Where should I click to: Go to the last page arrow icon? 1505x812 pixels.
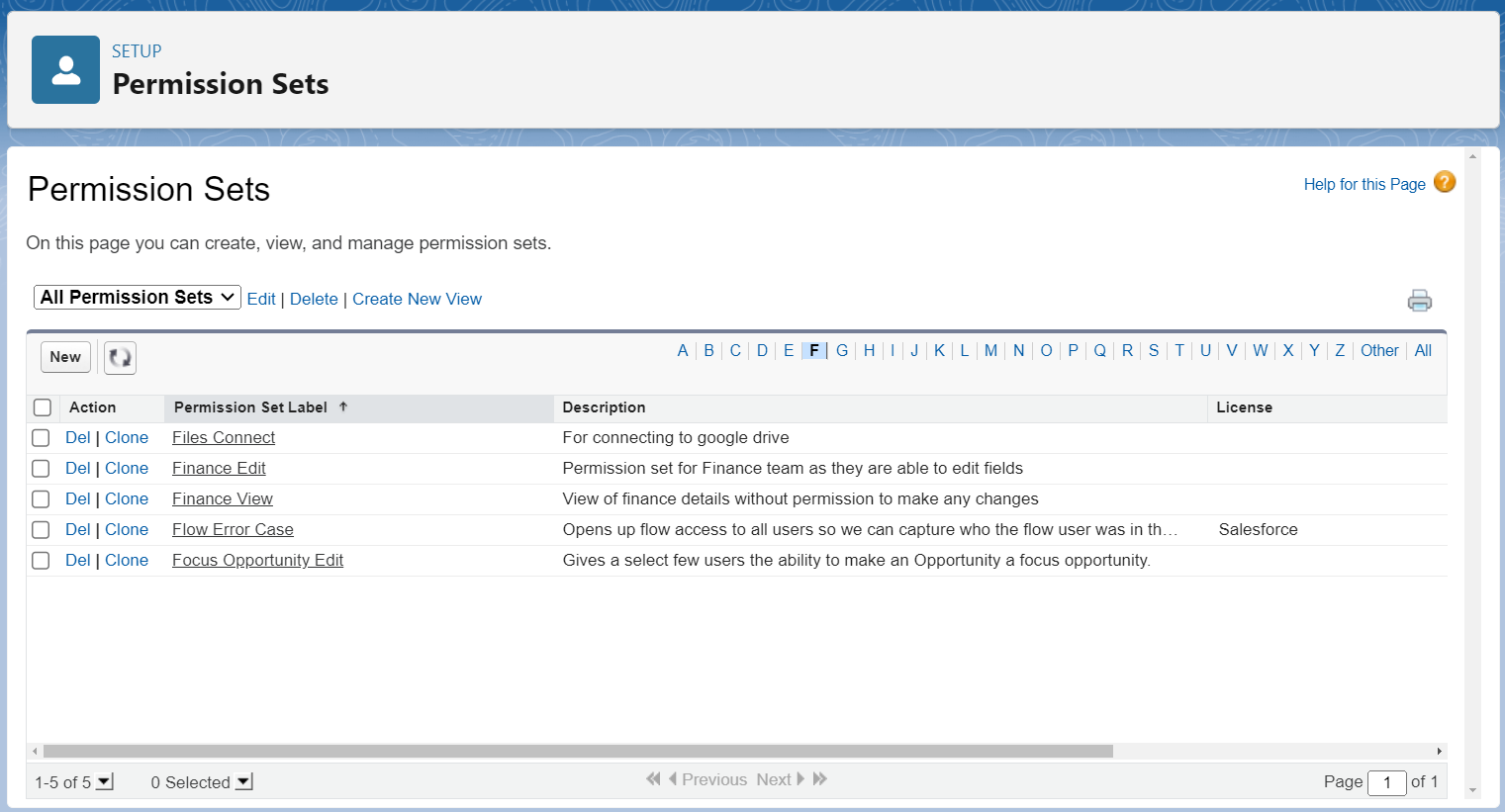click(820, 779)
